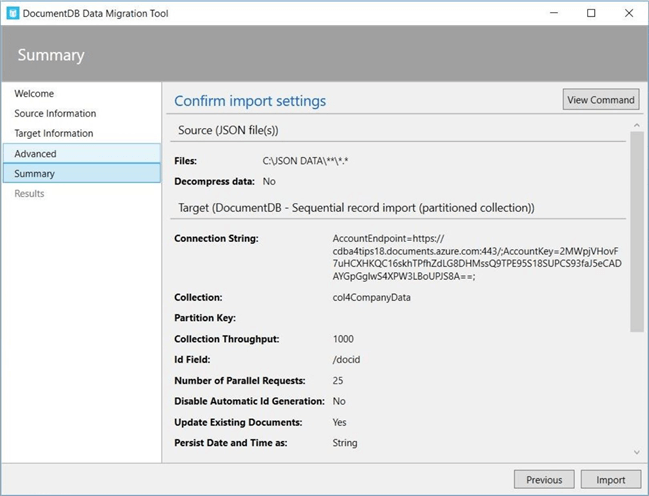This screenshot has width=649, height=496.
Task: Minimize the Data Migration Tool window
Action: click(x=553, y=13)
